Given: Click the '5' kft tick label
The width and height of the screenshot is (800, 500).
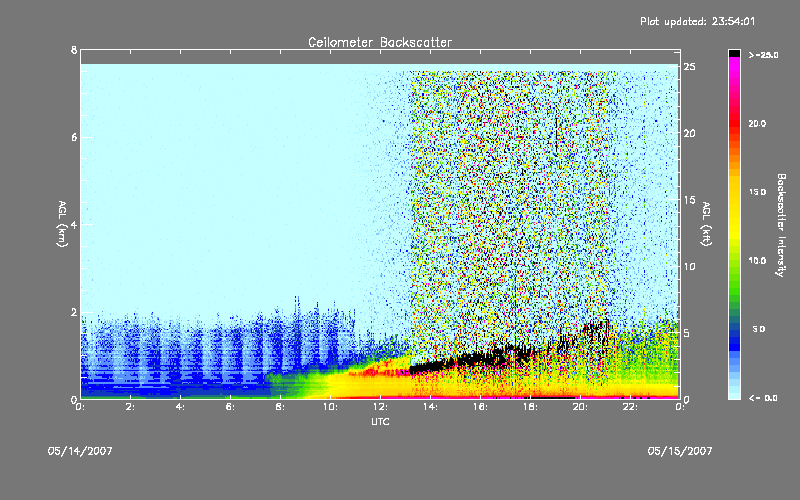Looking at the screenshot, I should coord(687,333).
